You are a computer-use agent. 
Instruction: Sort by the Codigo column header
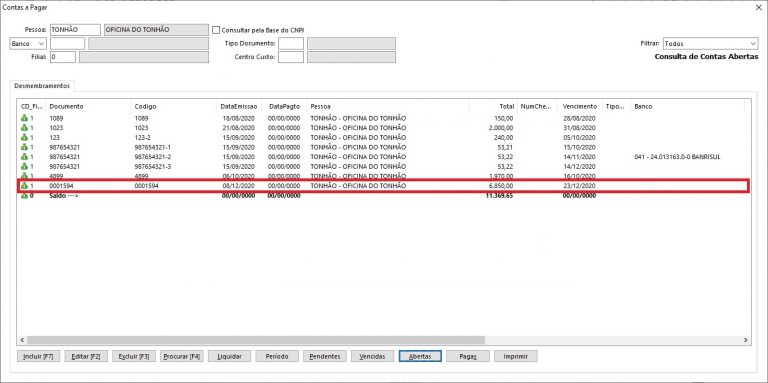point(173,106)
